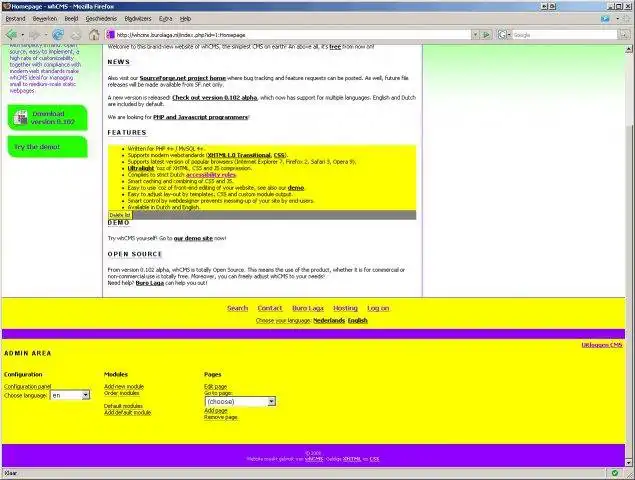Open the Bestand menu
635x480 pixels.
[x=15, y=19]
